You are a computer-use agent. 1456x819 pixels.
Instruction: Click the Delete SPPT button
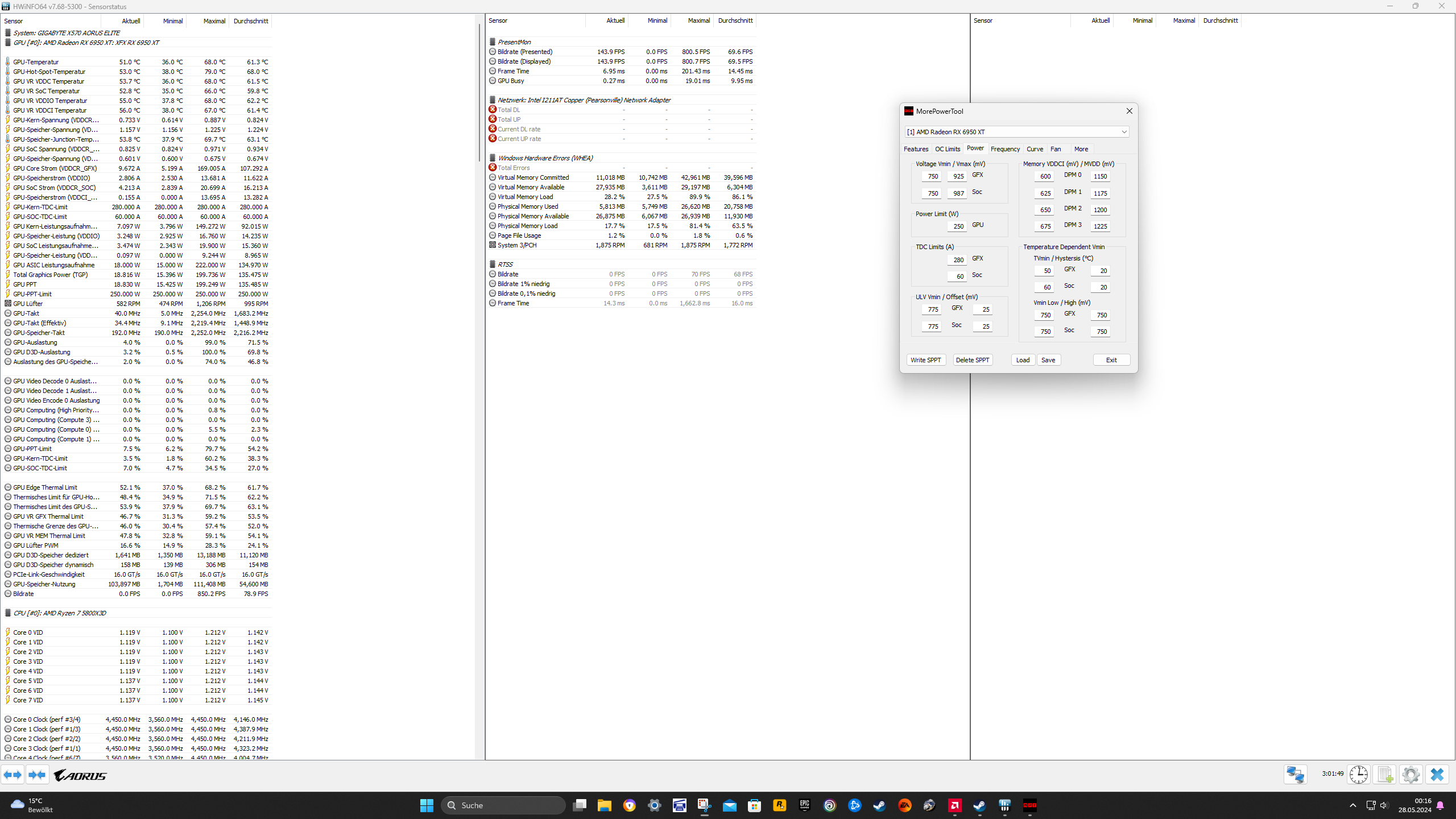point(973,360)
